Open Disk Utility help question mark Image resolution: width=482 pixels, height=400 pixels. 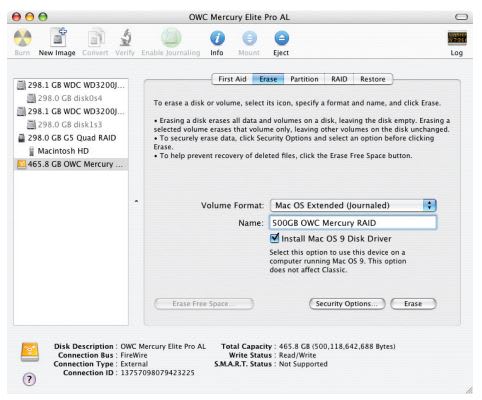pyautogui.click(x=29, y=379)
